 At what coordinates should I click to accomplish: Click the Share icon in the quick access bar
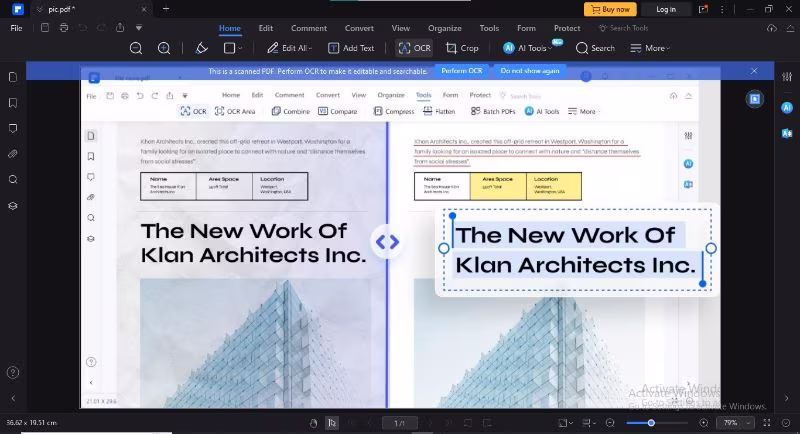point(120,28)
